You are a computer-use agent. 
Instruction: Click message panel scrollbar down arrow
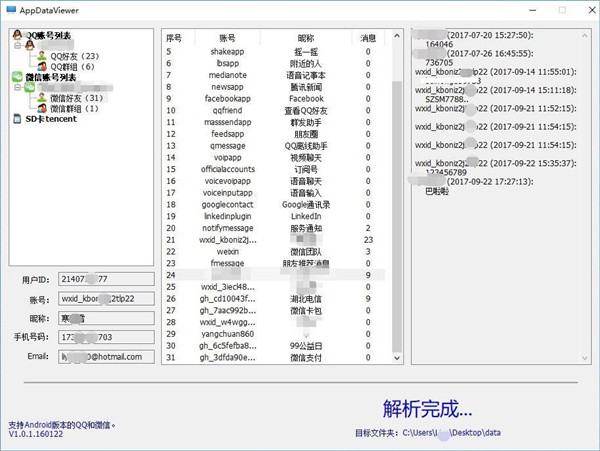(585, 358)
